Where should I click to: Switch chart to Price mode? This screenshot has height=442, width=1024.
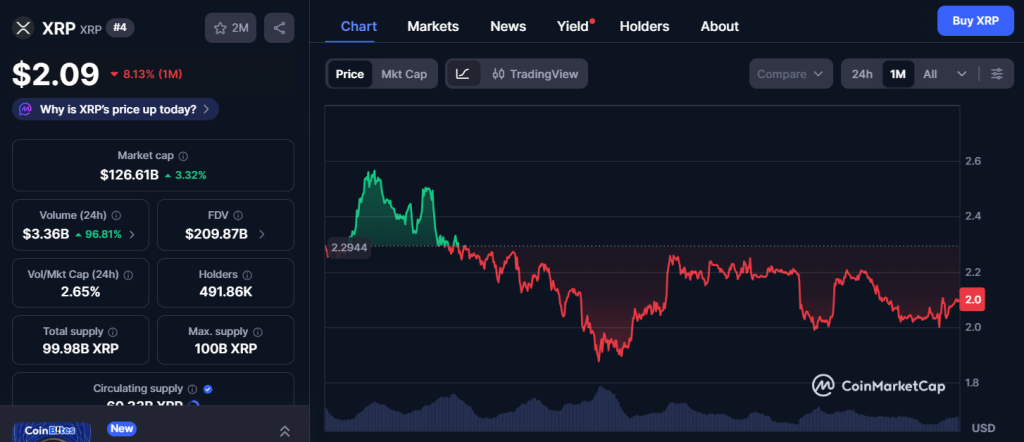point(349,74)
